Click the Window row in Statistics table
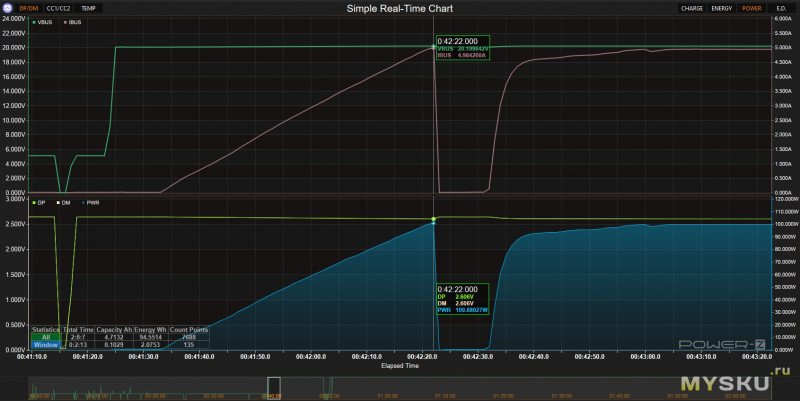The height and width of the screenshot is (401, 800). pyautogui.click(x=45, y=344)
